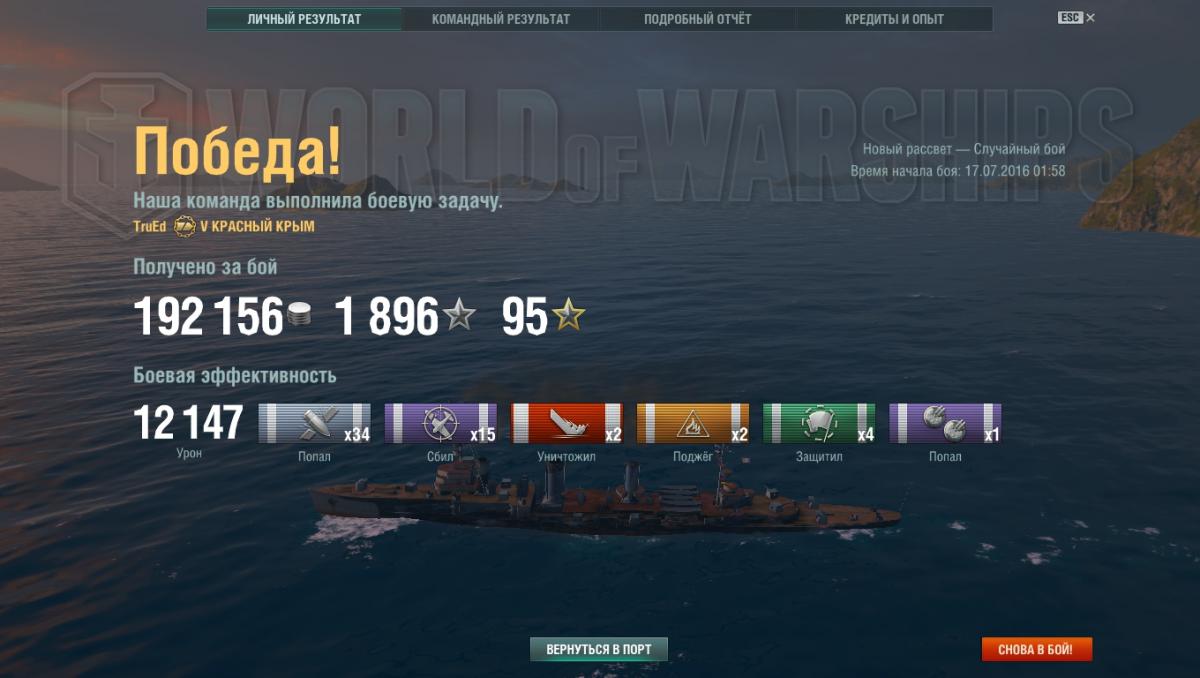
Task: Select the secondary battery hit ribbon x1
Action: tap(945, 423)
